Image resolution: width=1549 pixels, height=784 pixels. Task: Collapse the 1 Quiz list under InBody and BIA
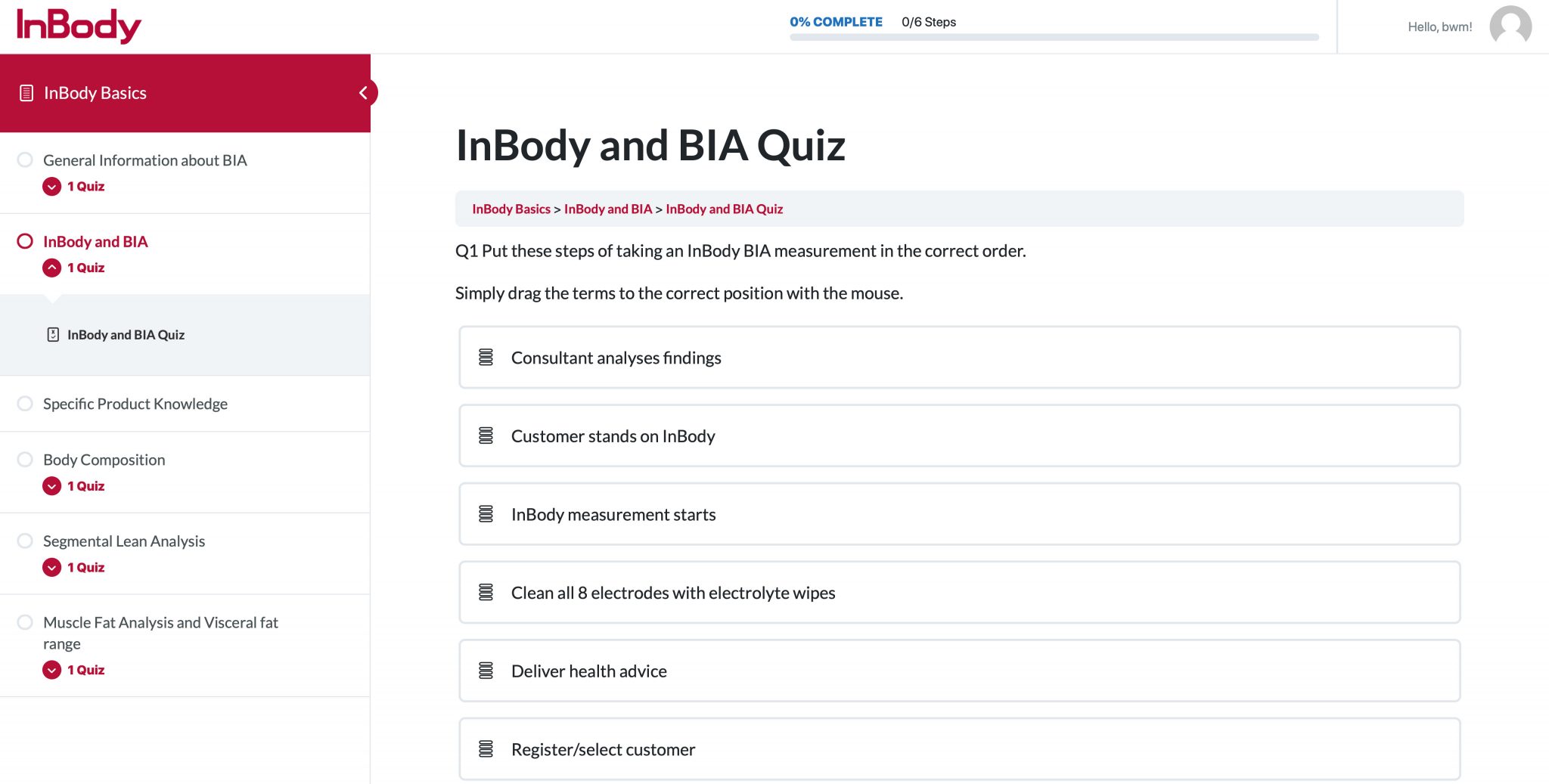[x=51, y=267]
